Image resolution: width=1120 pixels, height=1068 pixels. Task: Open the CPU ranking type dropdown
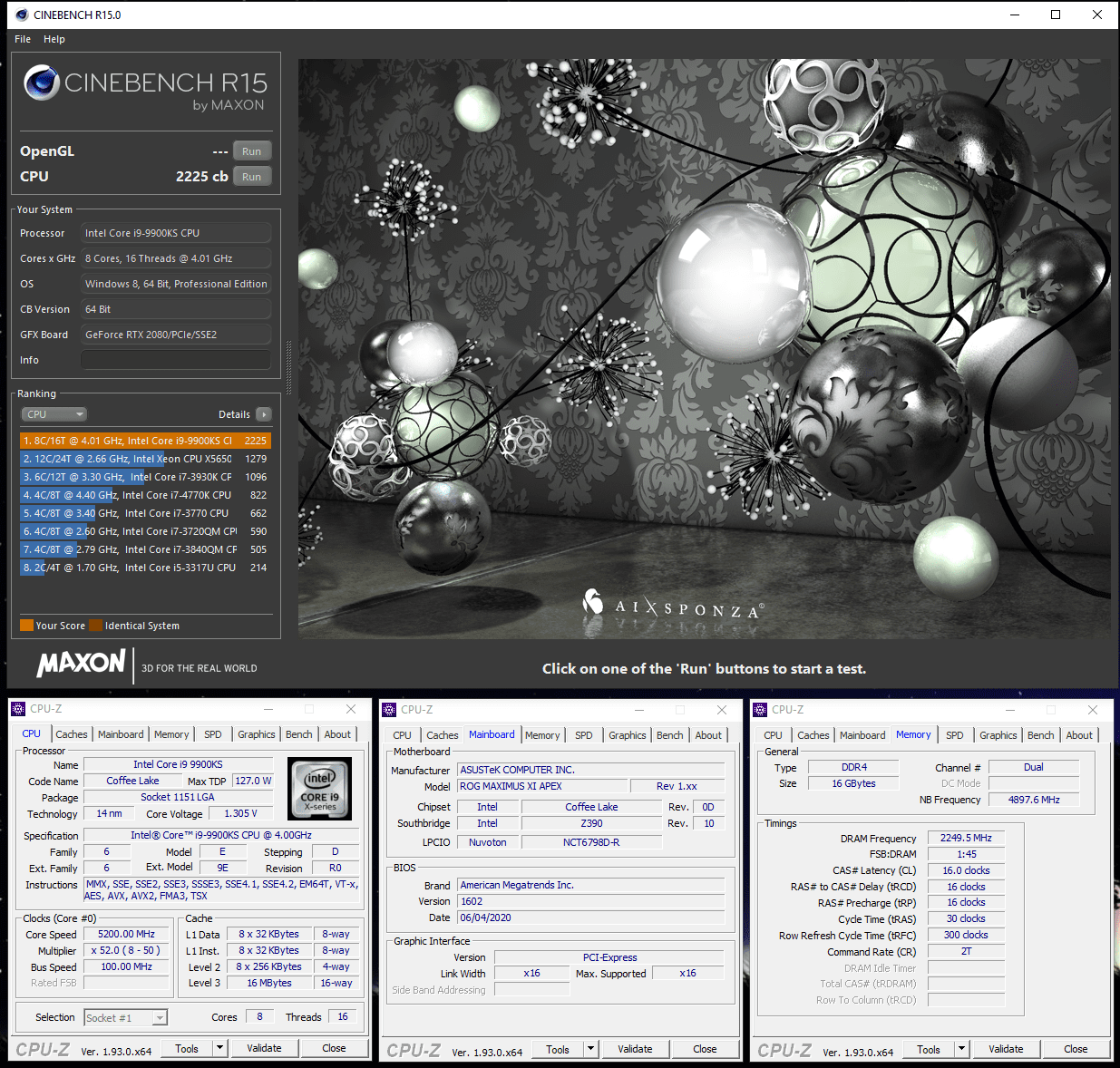pos(54,414)
